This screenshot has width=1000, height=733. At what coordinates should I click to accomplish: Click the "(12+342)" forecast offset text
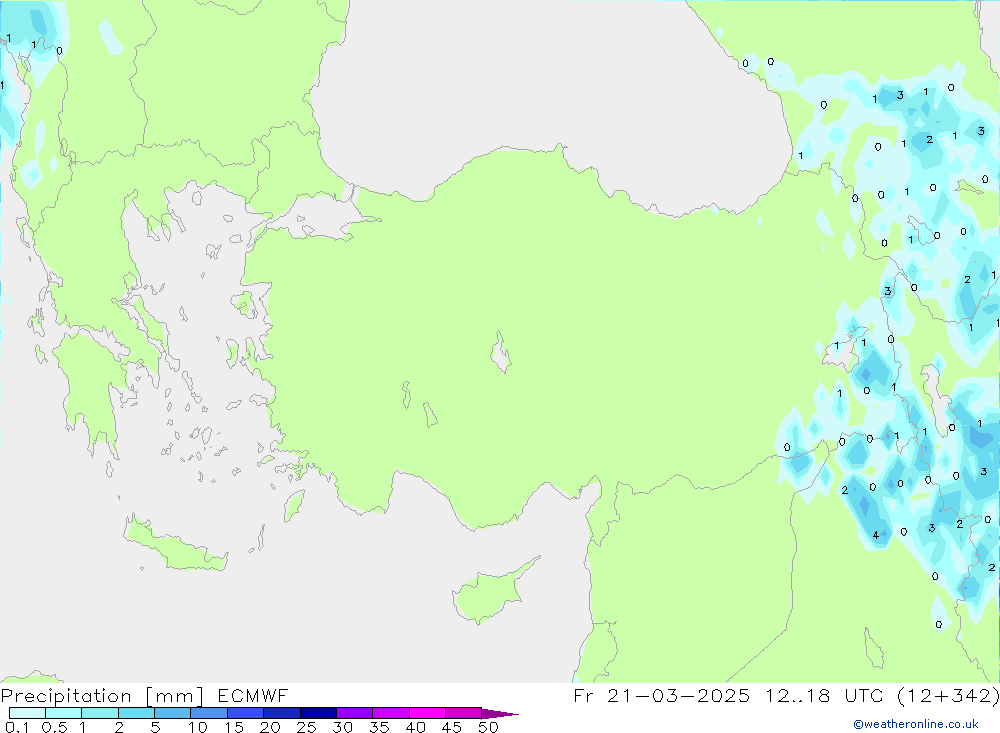coord(948,695)
